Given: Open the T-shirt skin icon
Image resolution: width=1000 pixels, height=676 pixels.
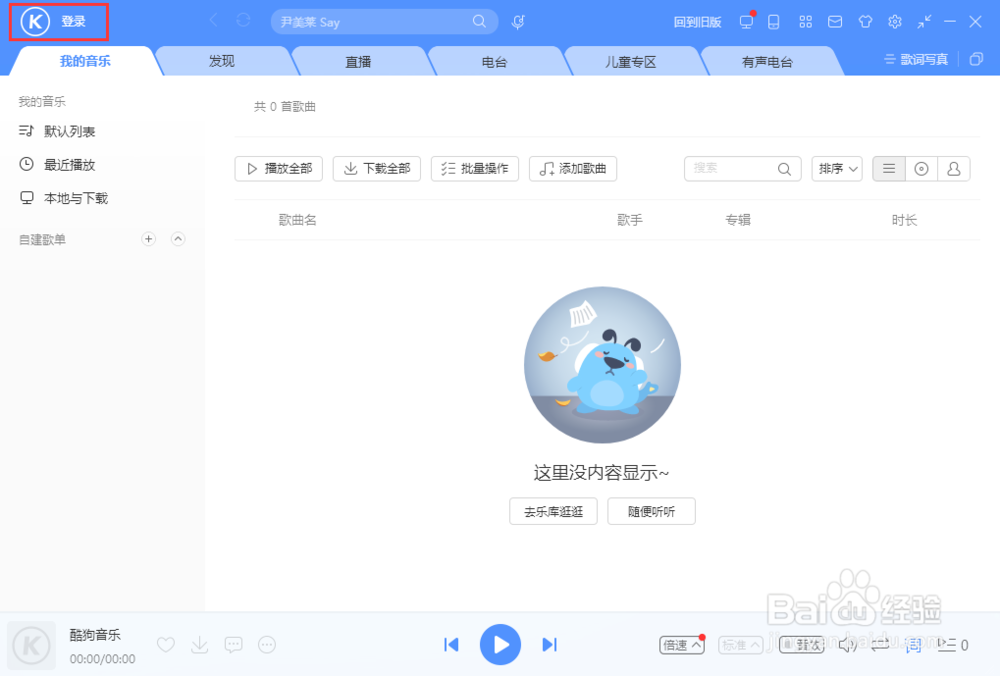Looking at the screenshot, I should coord(865,22).
